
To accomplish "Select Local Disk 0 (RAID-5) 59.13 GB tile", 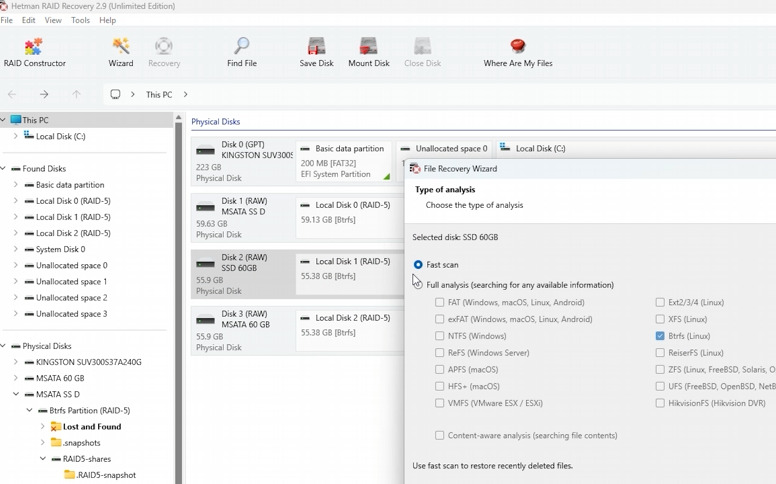I will click(349, 217).
